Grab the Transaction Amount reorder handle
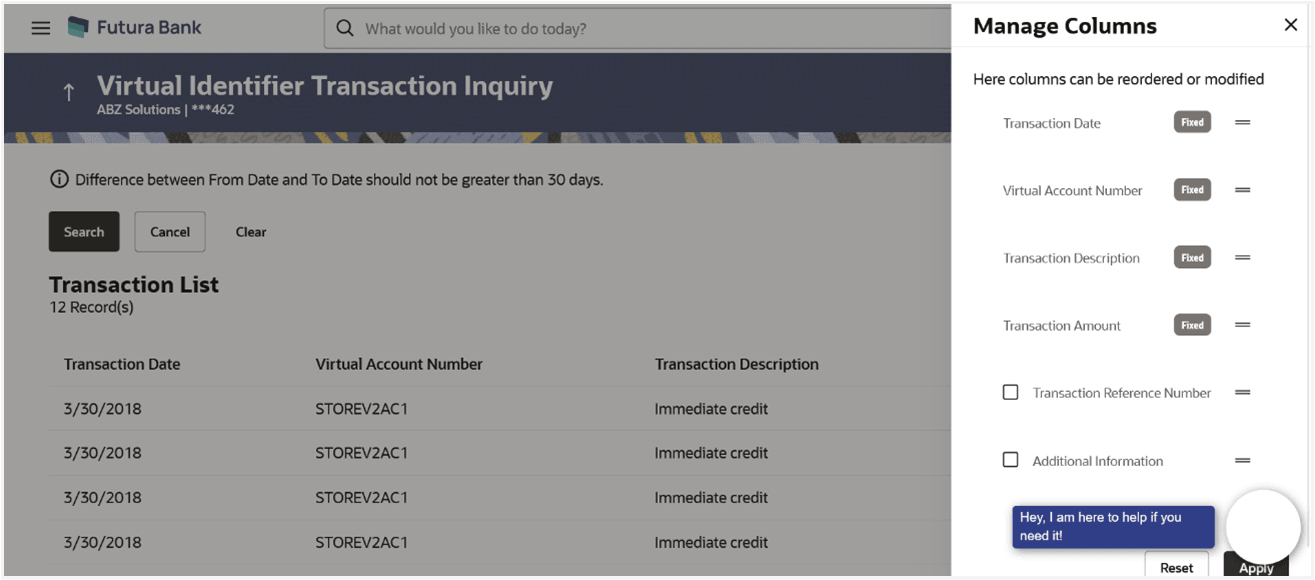This screenshot has width=1315, height=580. (x=1242, y=325)
